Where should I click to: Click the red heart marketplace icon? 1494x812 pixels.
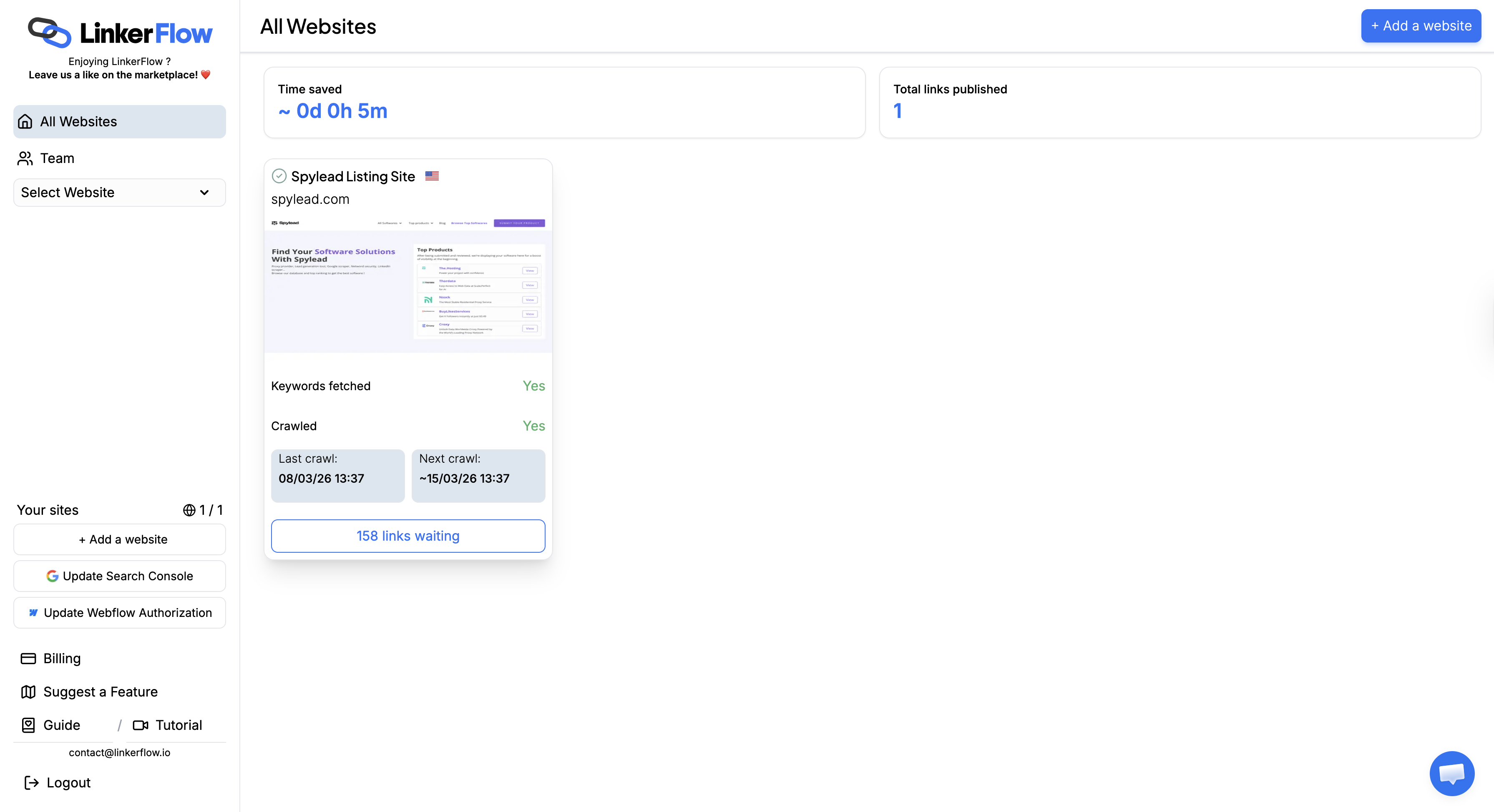[206, 75]
